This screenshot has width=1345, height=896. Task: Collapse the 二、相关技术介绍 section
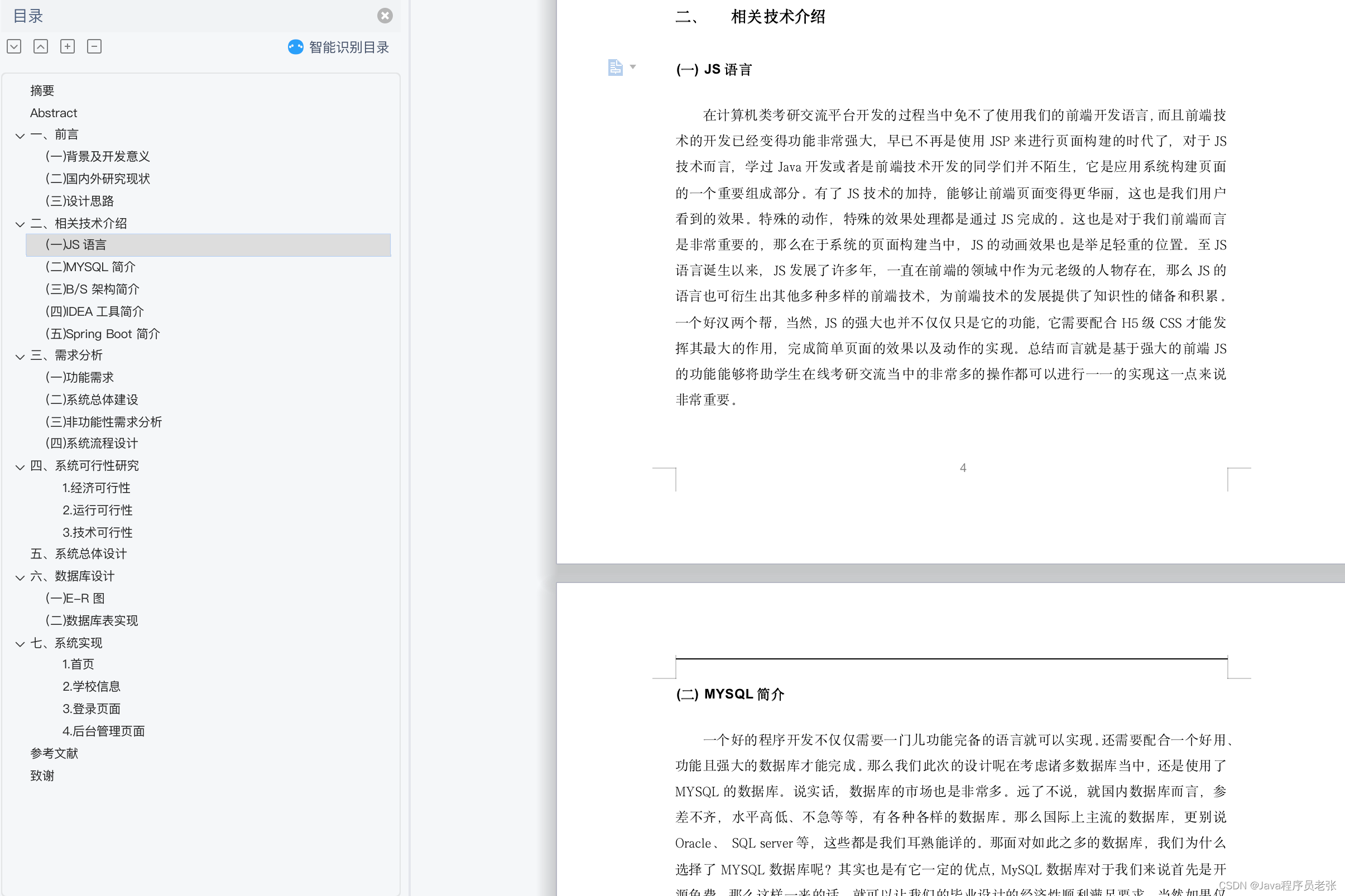20,224
